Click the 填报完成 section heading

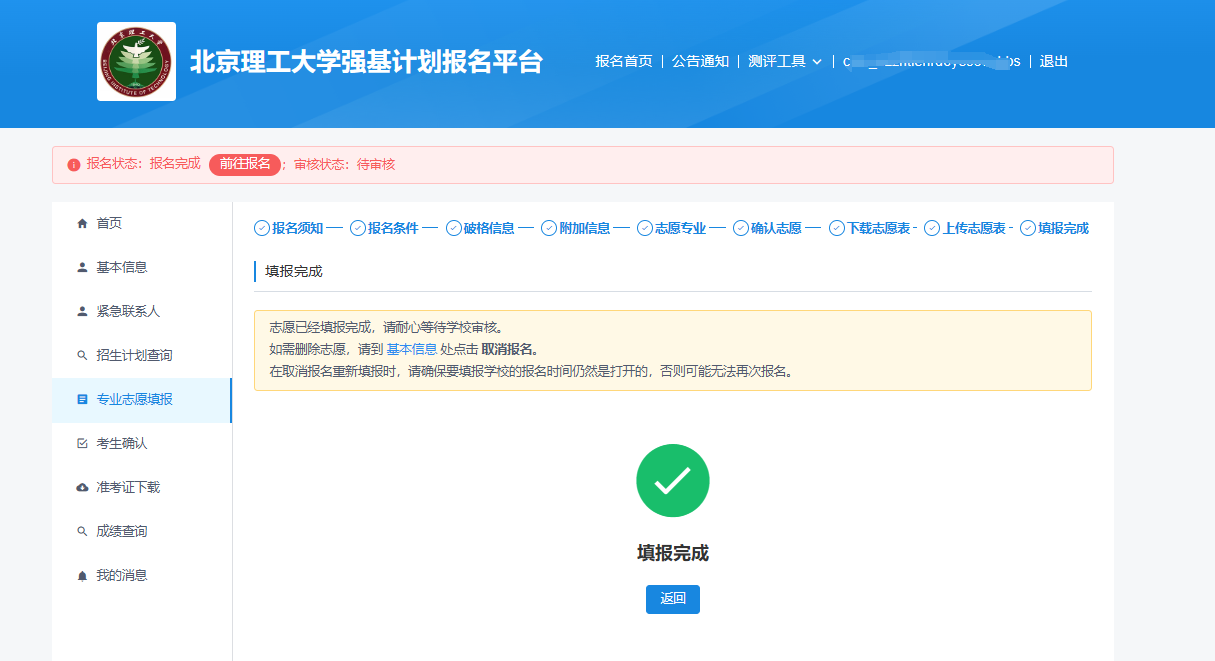pyautogui.click(x=294, y=271)
